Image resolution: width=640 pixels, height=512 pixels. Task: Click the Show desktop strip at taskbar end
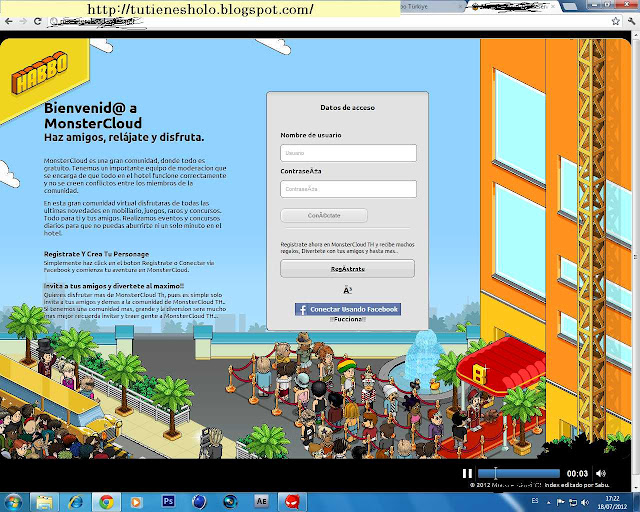click(x=636, y=502)
